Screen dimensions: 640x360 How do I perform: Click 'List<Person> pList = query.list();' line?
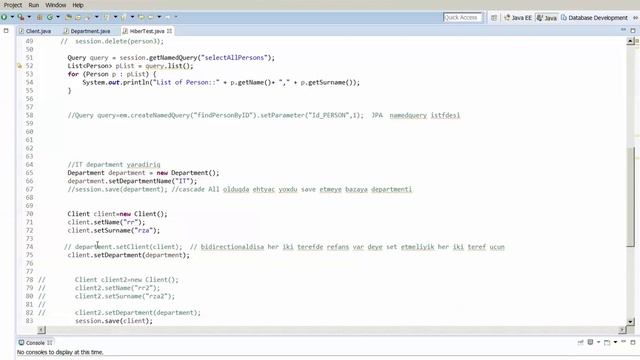point(131,66)
